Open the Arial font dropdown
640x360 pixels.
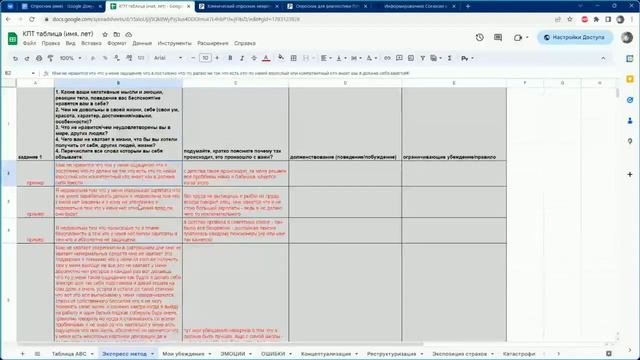tap(168, 58)
